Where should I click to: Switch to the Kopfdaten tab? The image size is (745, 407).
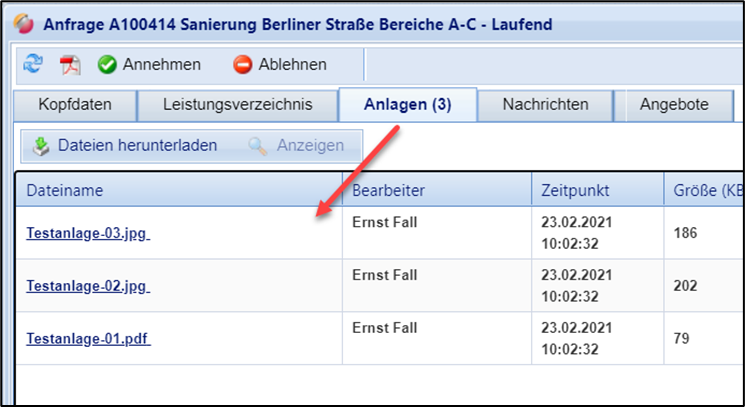coord(74,104)
